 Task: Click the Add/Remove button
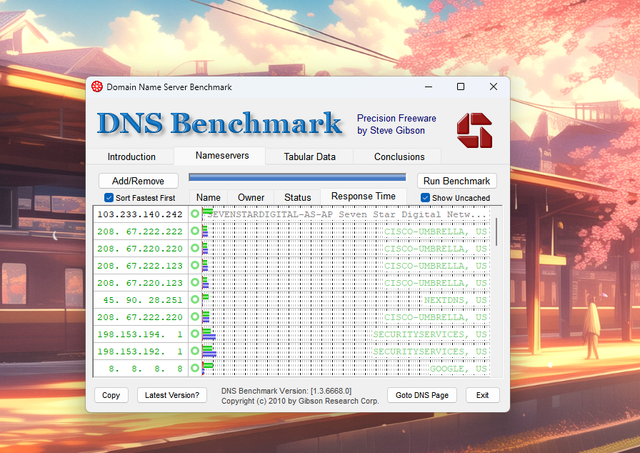click(138, 181)
